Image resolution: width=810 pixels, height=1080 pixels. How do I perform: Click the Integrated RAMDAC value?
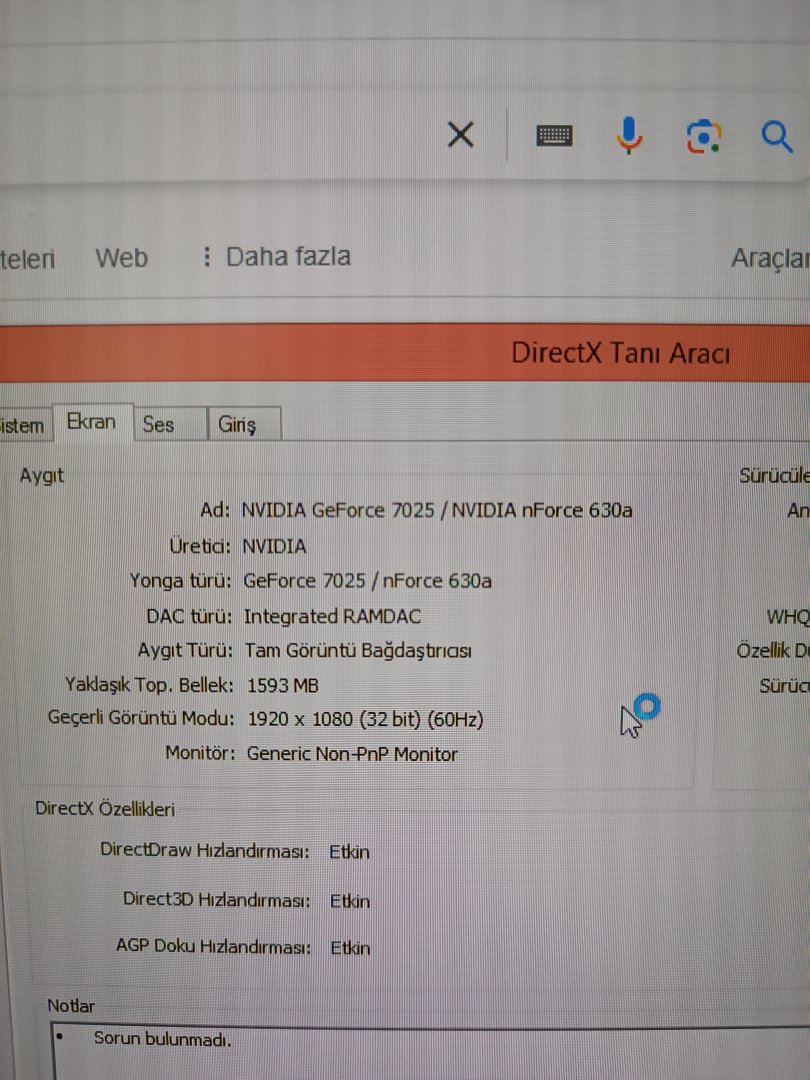click(x=332, y=616)
